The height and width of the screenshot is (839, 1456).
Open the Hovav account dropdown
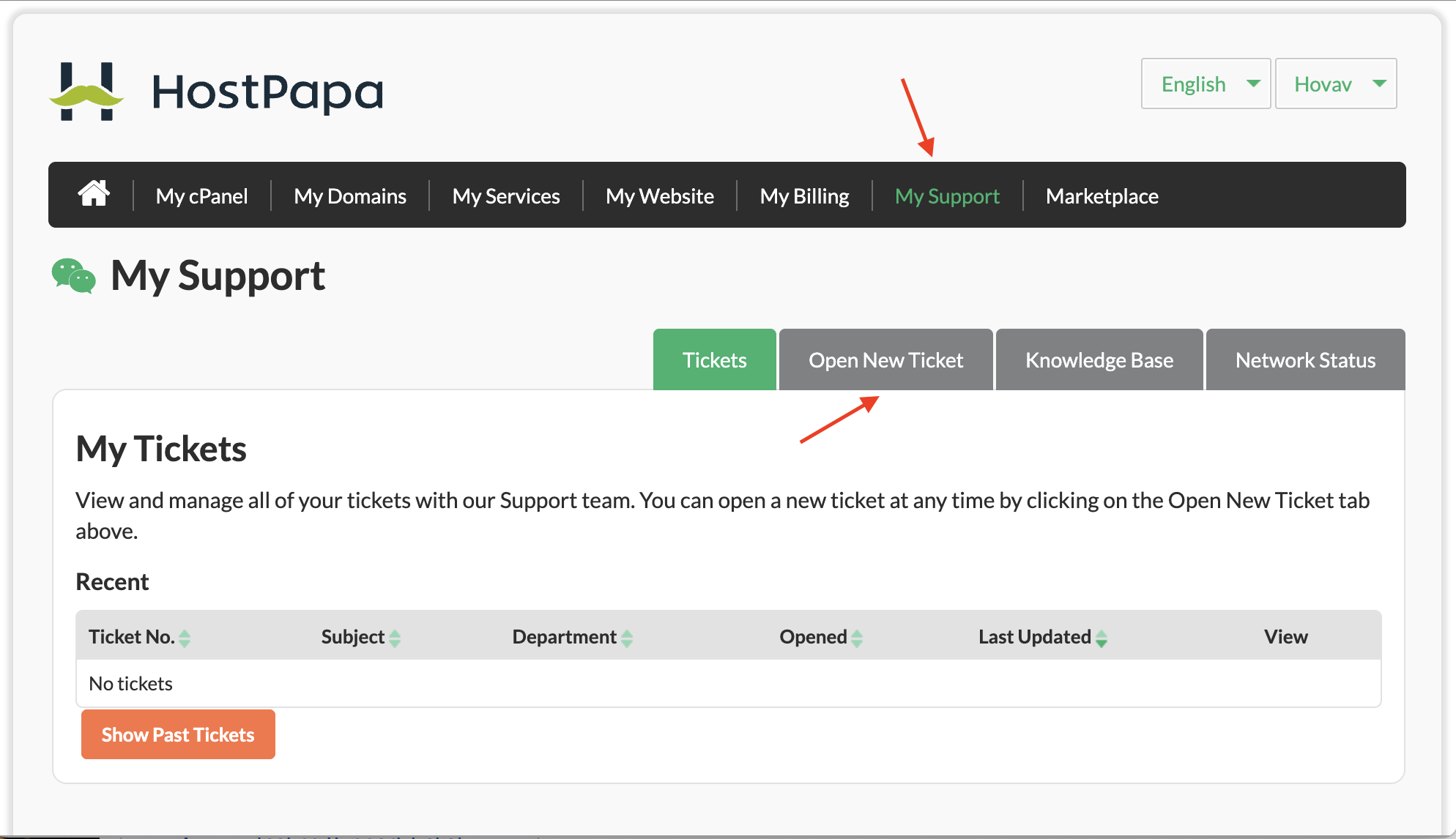click(1336, 83)
